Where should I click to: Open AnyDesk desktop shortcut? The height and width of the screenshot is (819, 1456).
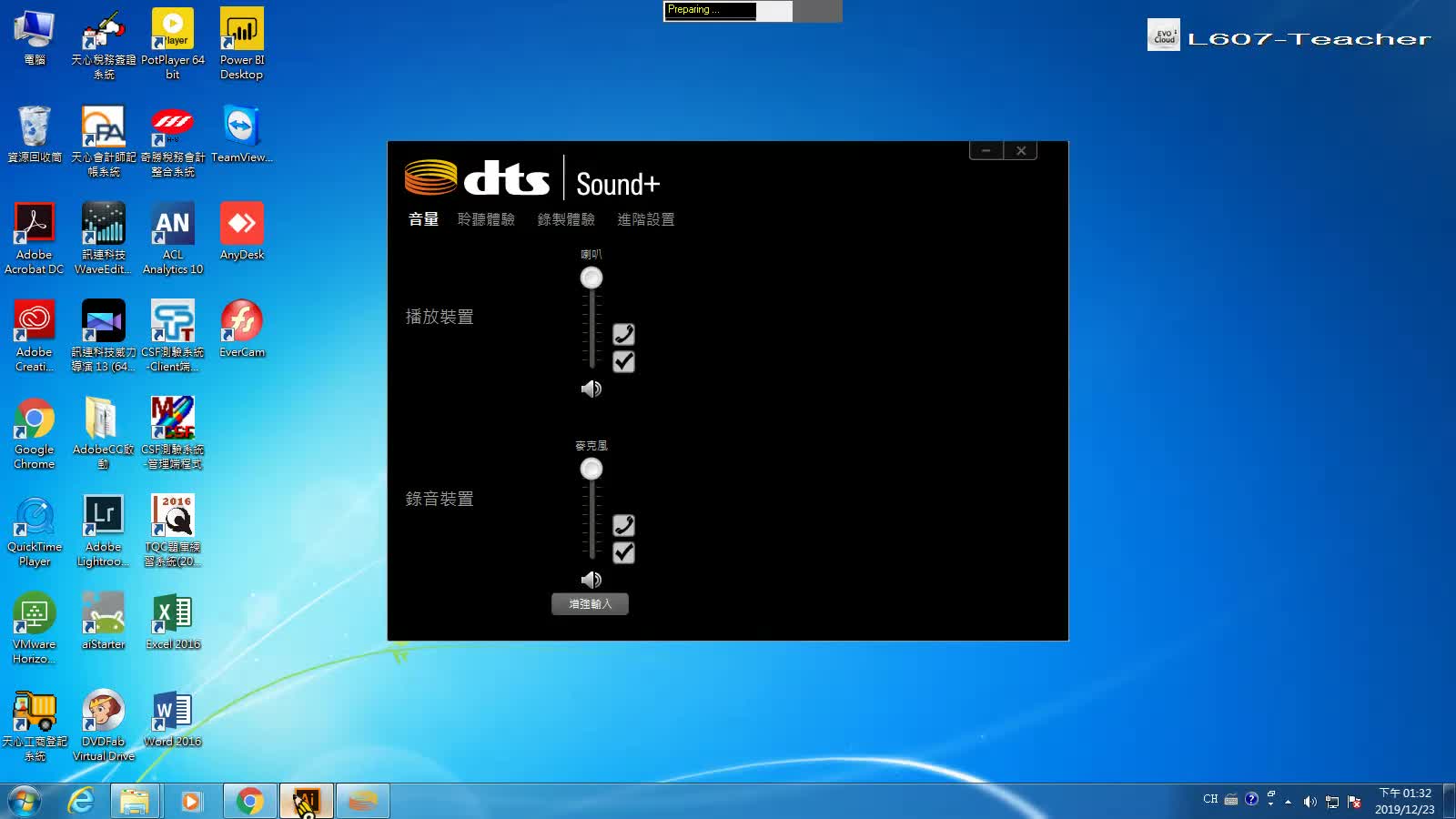[242, 232]
